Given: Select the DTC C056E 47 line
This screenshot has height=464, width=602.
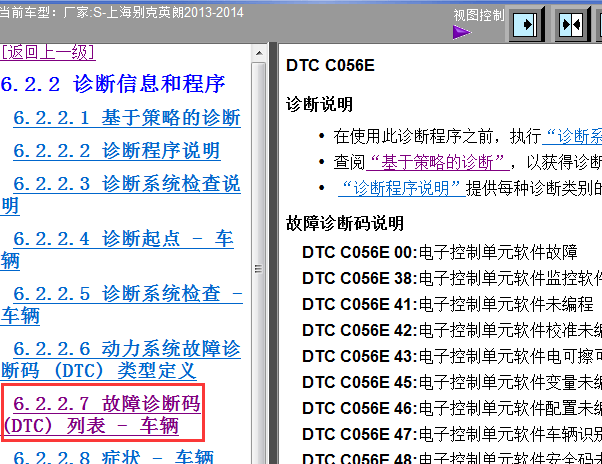Looking at the screenshot, I should pyautogui.click(x=452, y=434).
